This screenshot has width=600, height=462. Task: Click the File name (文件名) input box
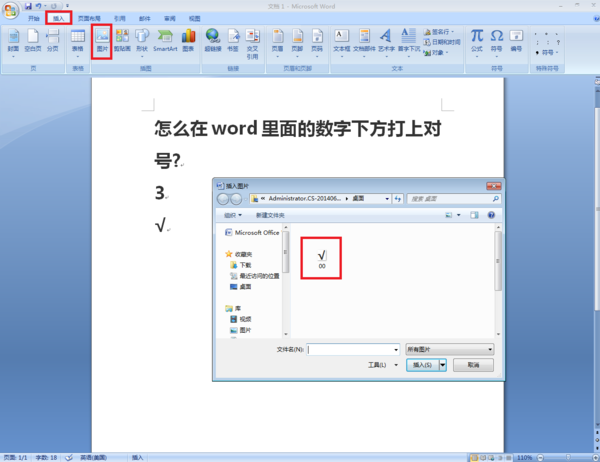[354, 349]
